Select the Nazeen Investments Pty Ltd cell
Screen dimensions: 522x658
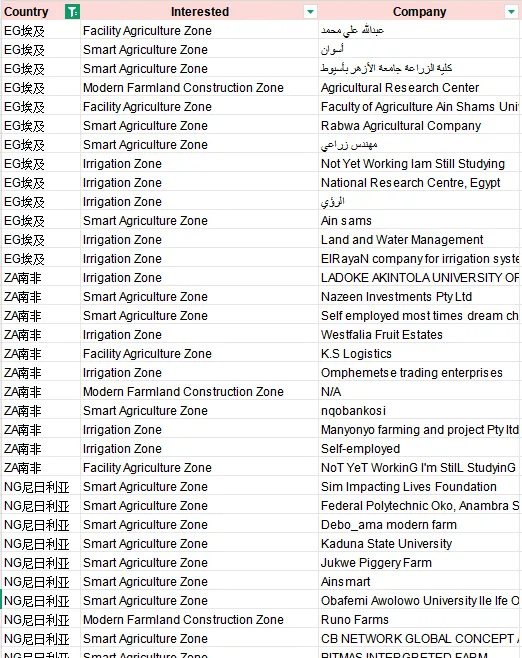(x=419, y=297)
